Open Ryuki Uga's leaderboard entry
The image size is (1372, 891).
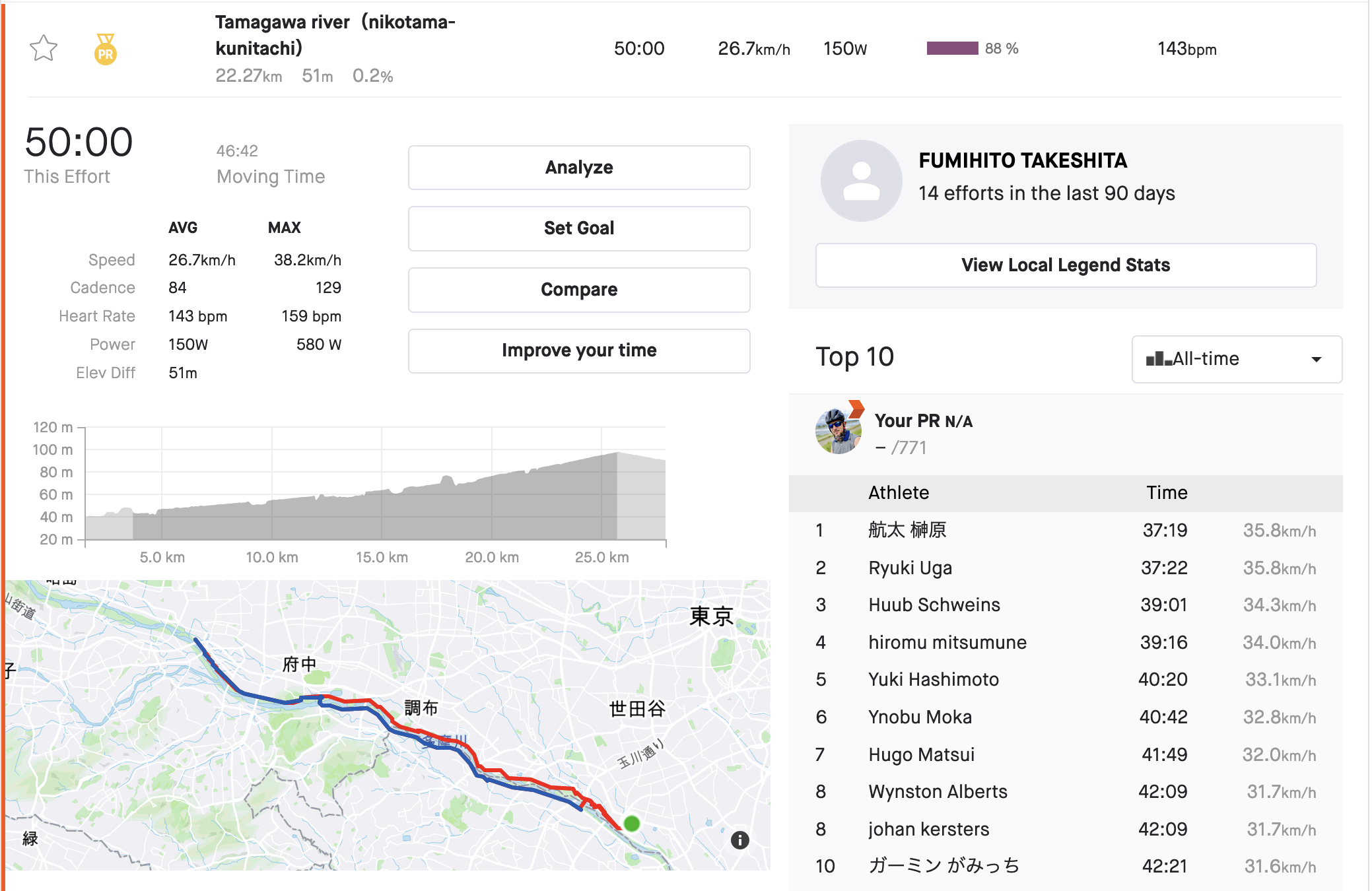coord(910,568)
